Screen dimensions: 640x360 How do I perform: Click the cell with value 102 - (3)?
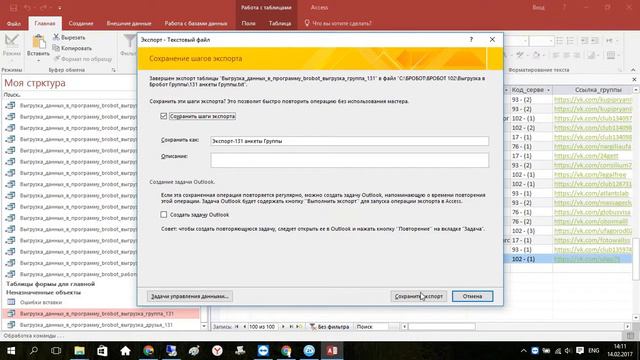(531, 231)
